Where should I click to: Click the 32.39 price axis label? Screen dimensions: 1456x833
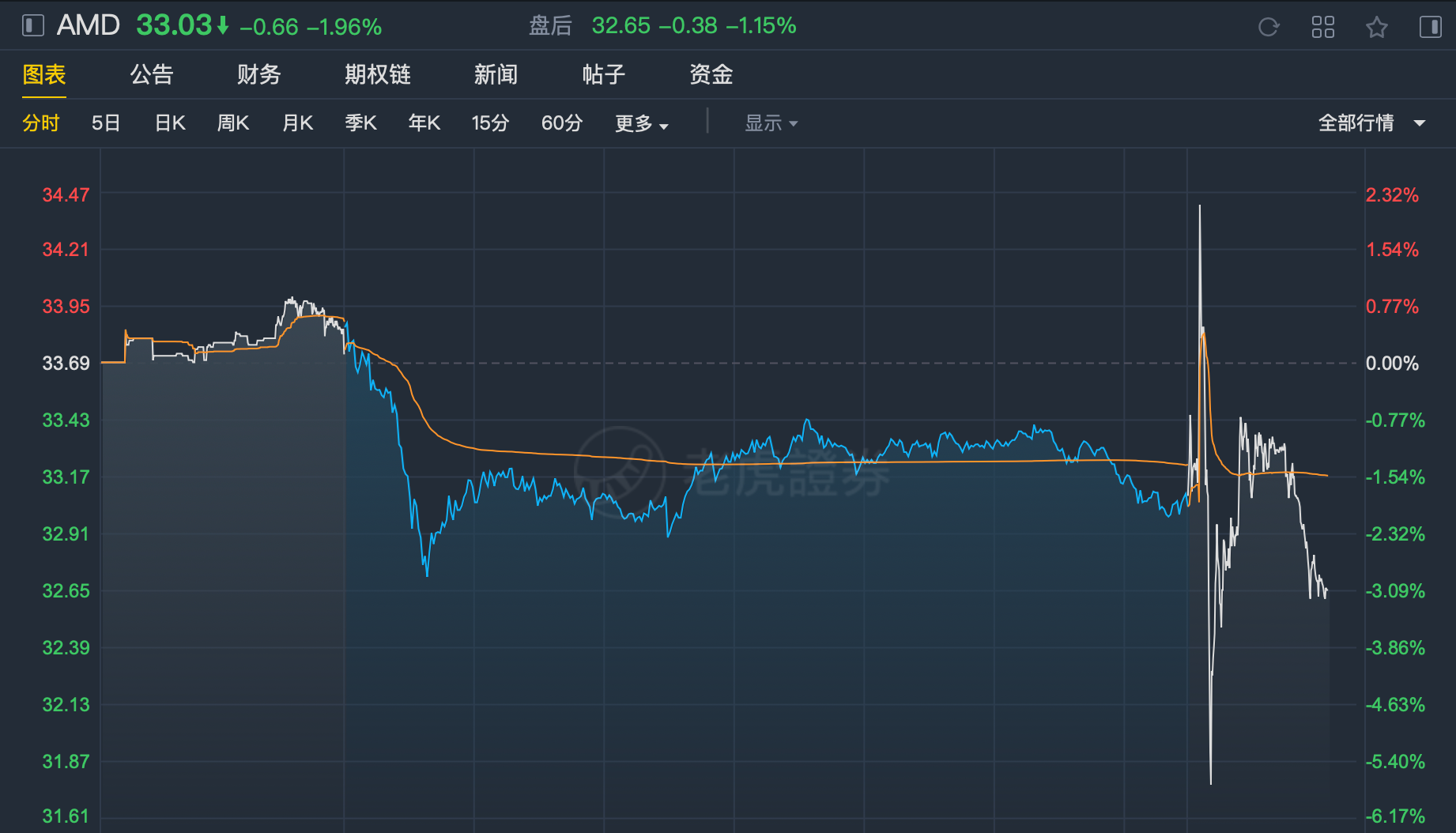[x=66, y=648]
